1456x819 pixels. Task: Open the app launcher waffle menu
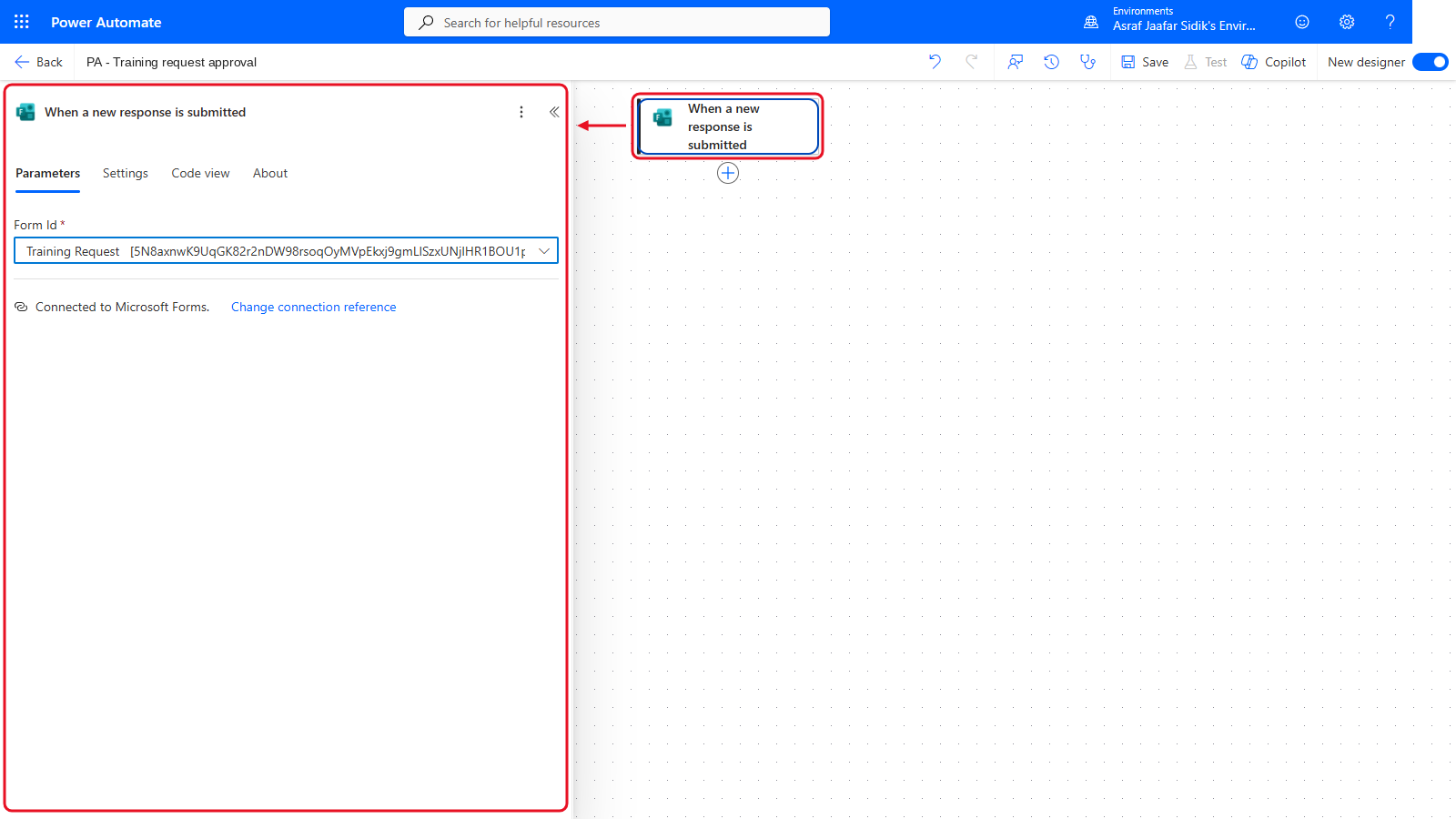[22, 22]
